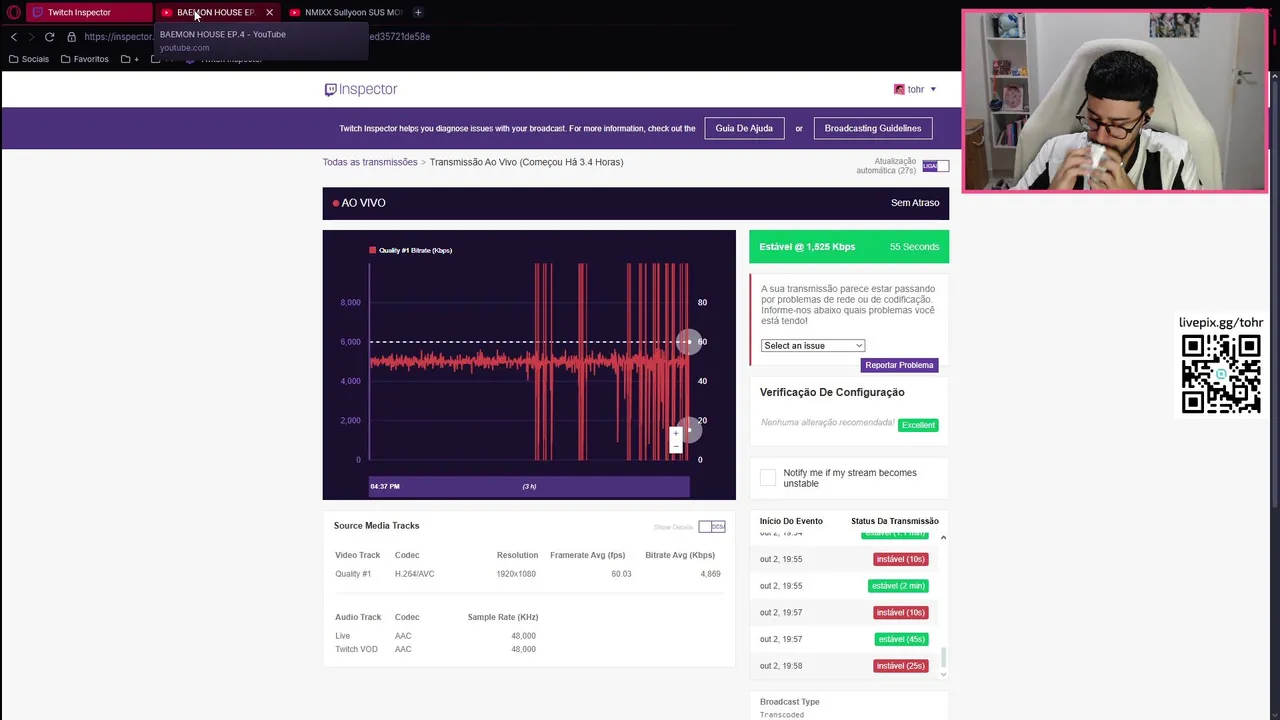The width and height of the screenshot is (1280, 720).
Task: Open the Opera menu logo icon
Action: point(14,12)
